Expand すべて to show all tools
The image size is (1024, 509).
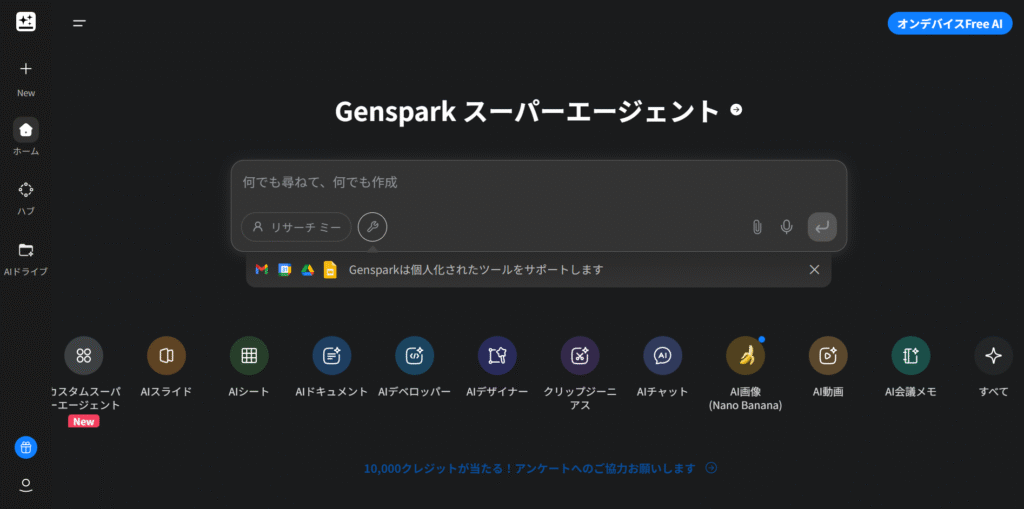coord(993,356)
